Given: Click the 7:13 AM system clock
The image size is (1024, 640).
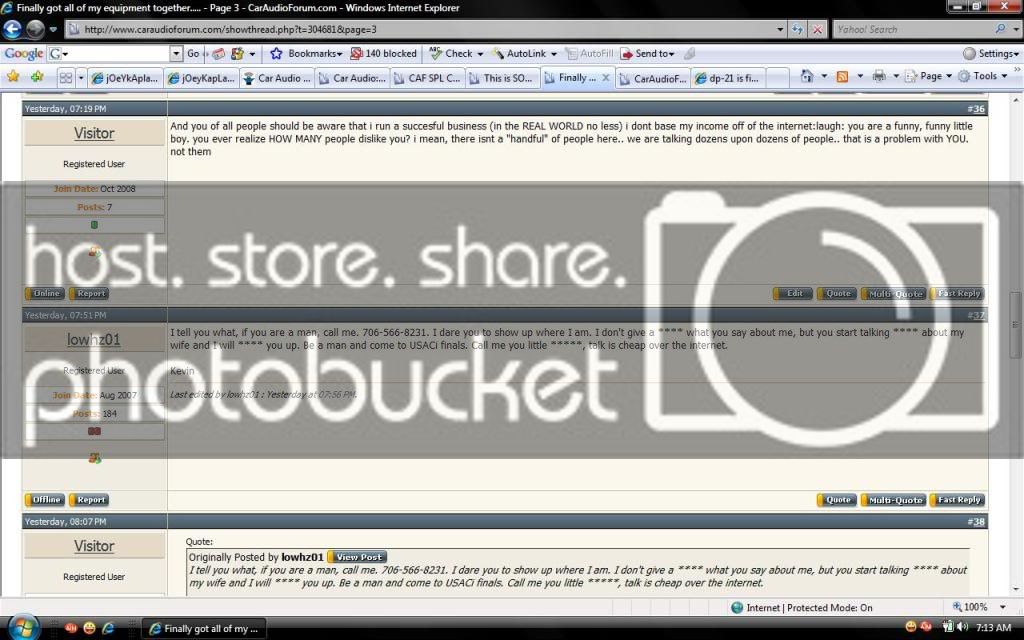Looking at the screenshot, I should (x=993, y=628).
